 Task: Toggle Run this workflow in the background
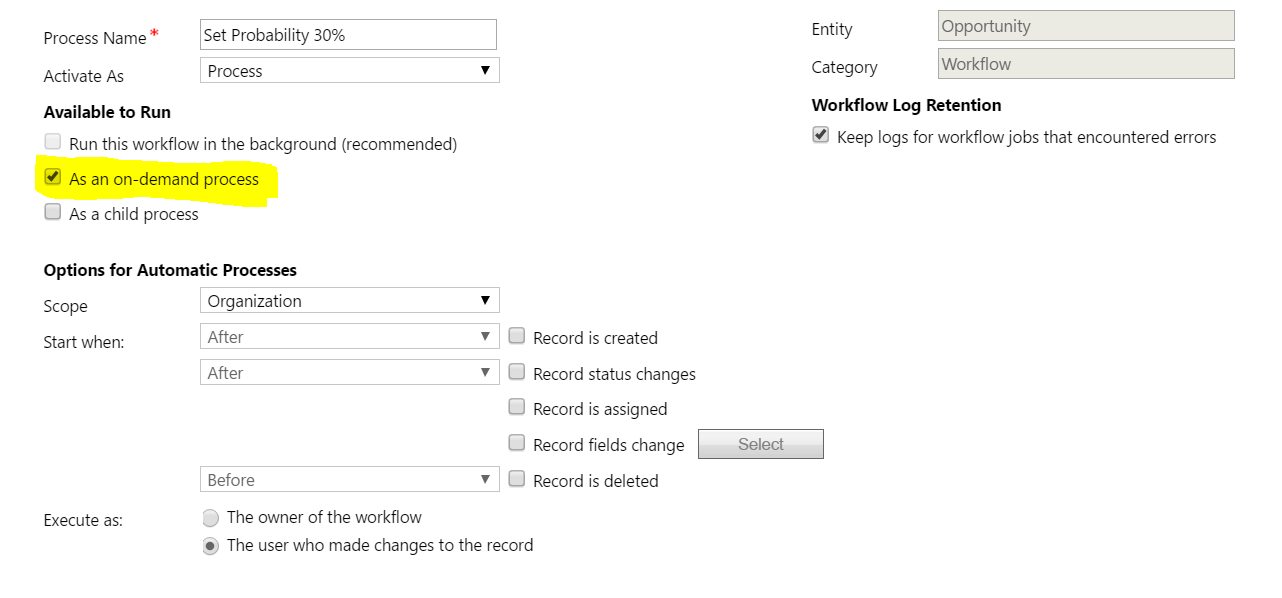pos(53,142)
